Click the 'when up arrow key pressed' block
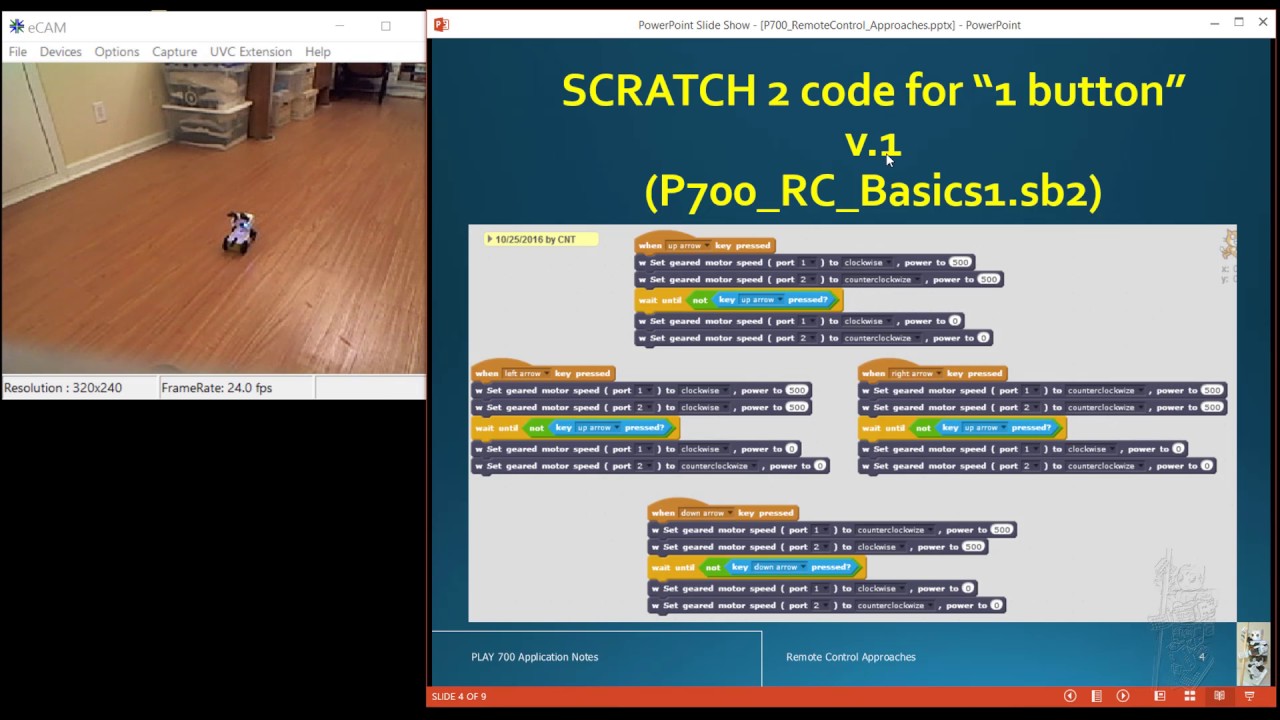Image resolution: width=1280 pixels, height=720 pixels. [705, 243]
